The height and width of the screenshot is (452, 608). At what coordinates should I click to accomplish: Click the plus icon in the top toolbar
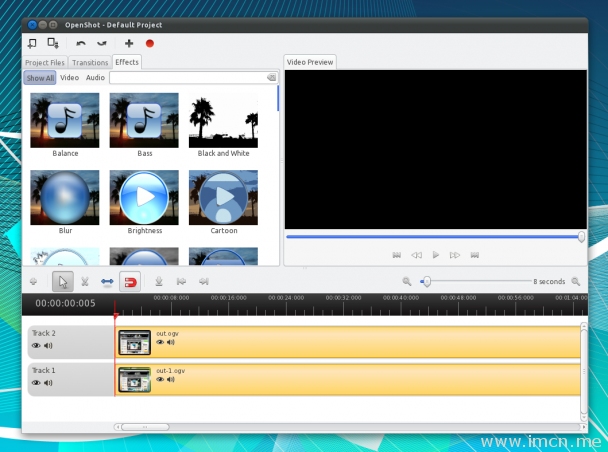tap(129, 43)
